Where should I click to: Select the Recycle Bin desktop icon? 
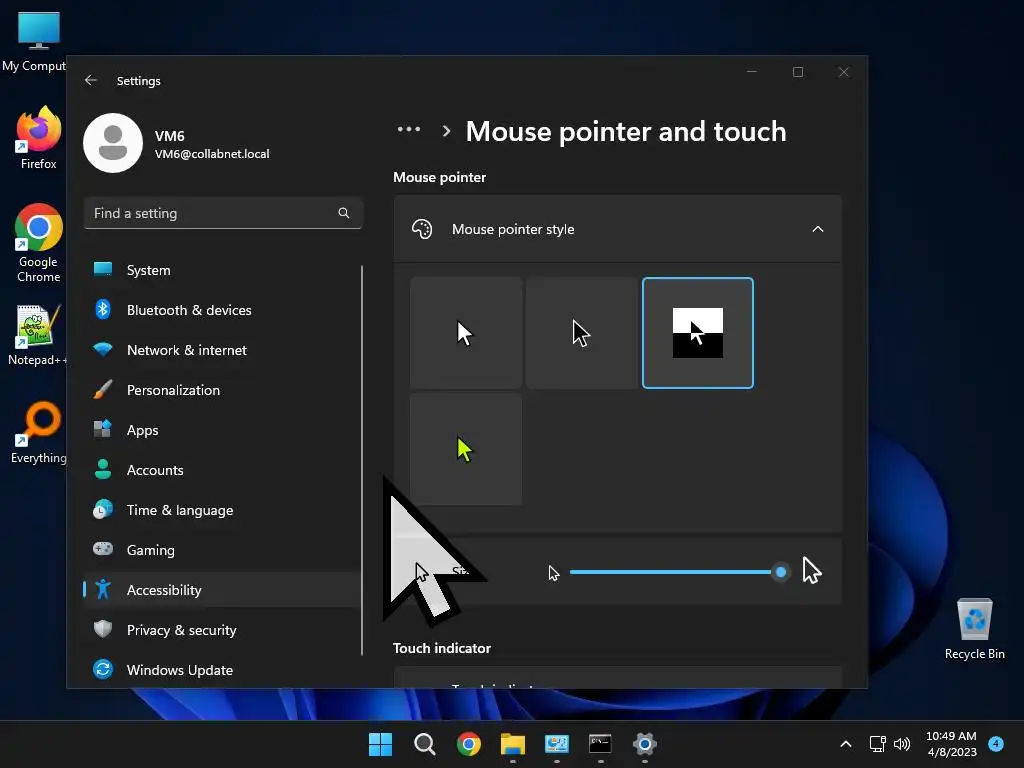pos(974,629)
